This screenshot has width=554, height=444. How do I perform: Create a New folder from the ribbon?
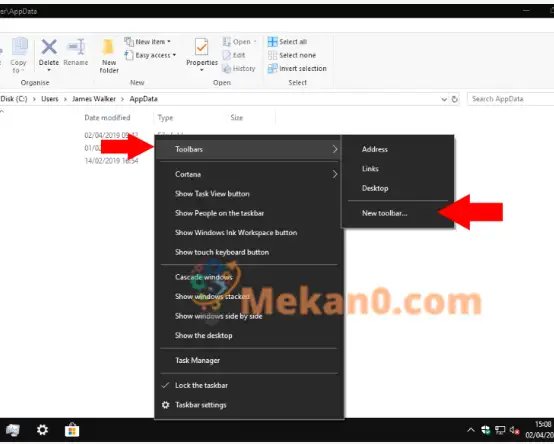[108, 56]
